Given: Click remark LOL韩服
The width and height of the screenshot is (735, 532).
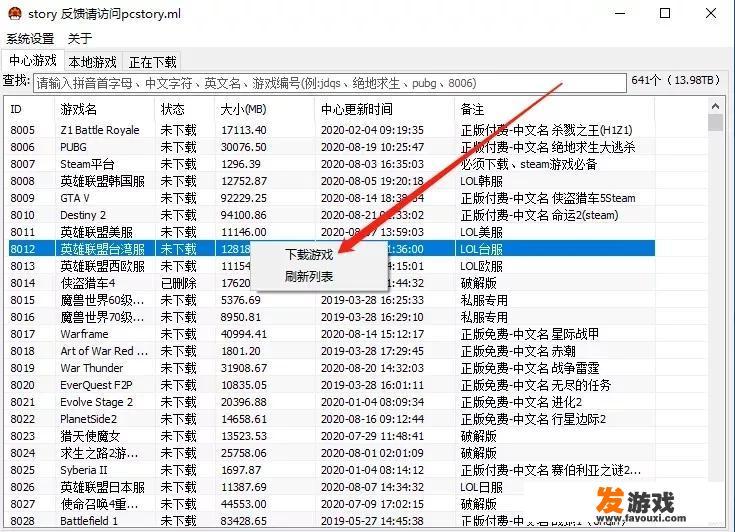Looking at the screenshot, I should 481,181.
